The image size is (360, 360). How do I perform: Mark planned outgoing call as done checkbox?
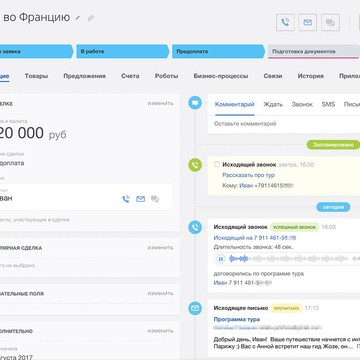point(217,165)
